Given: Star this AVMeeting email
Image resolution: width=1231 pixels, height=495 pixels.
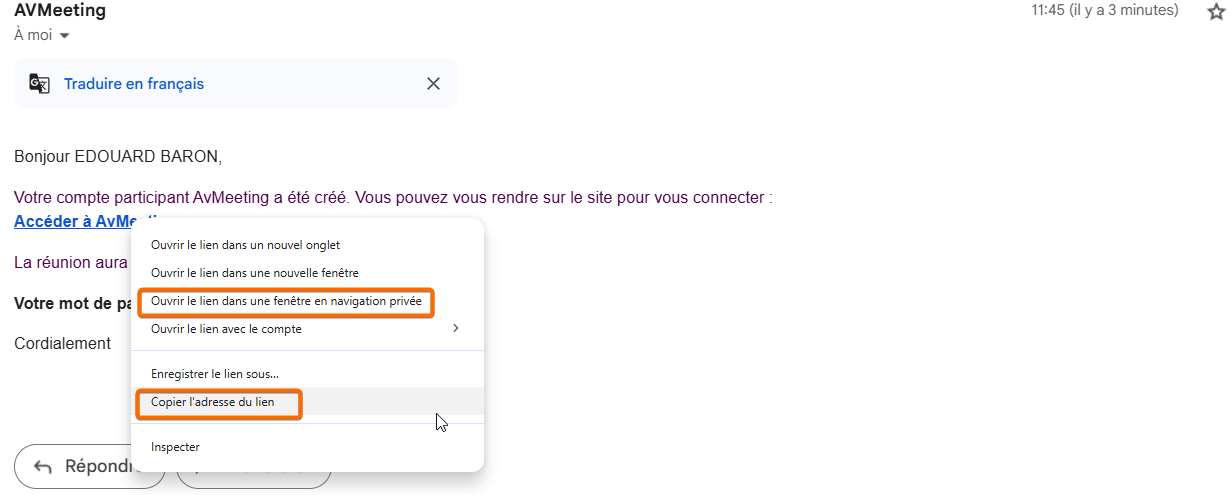Looking at the screenshot, I should 1216,12.
